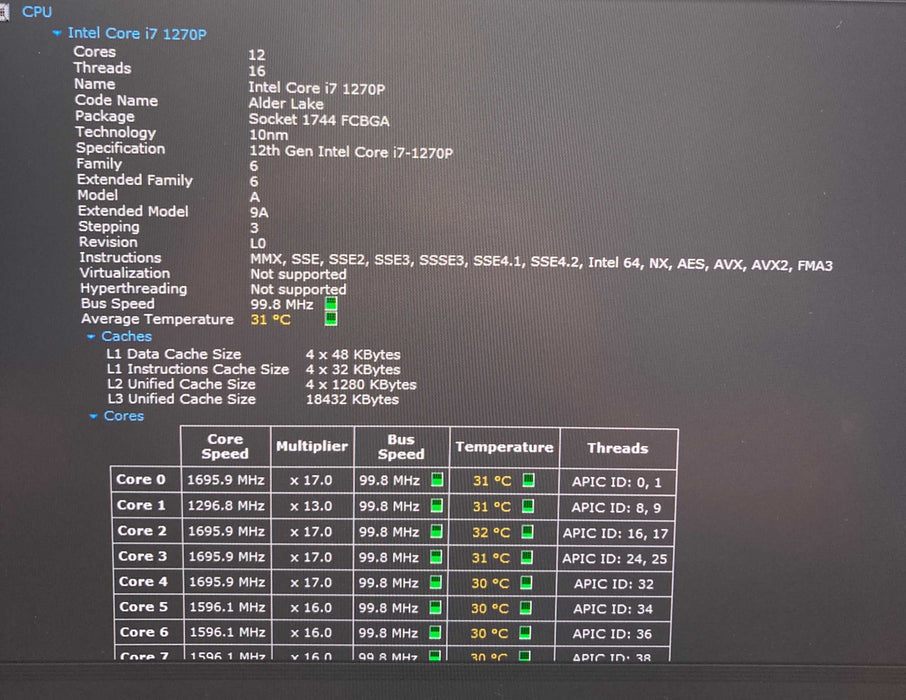Click the green indicator next to Bus Speed 99.8 MHz summary
906x700 pixels.
pos(331,304)
